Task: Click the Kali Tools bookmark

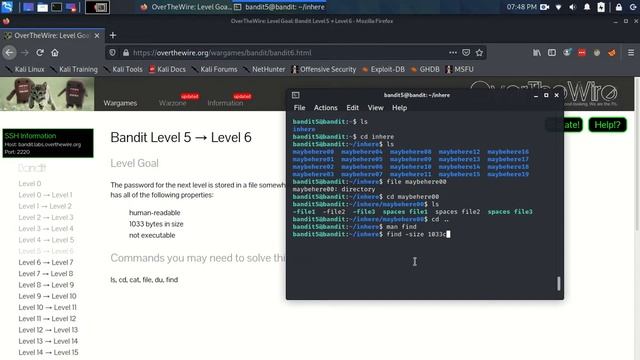Action: (x=123, y=69)
